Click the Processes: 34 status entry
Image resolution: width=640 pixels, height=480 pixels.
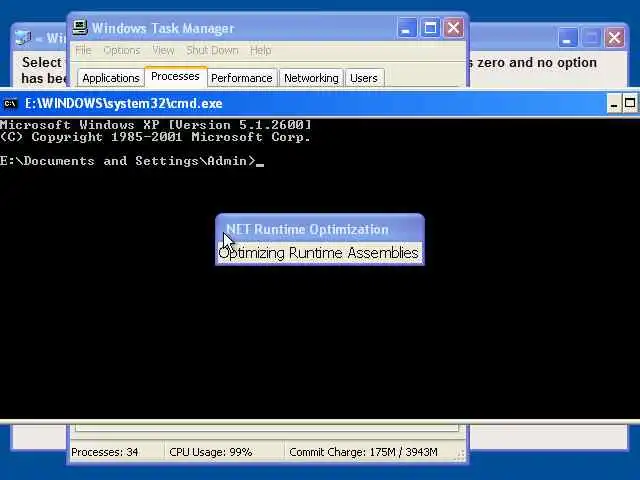coord(104,452)
